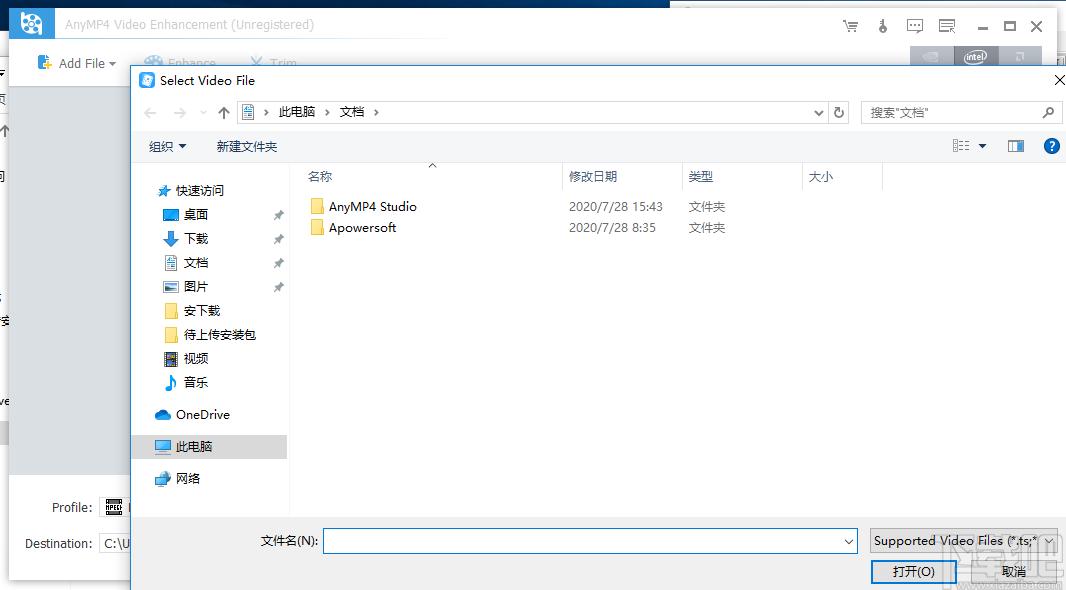Open OneDrive in the sidebar
1066x590 pixels.
[202, 415]
